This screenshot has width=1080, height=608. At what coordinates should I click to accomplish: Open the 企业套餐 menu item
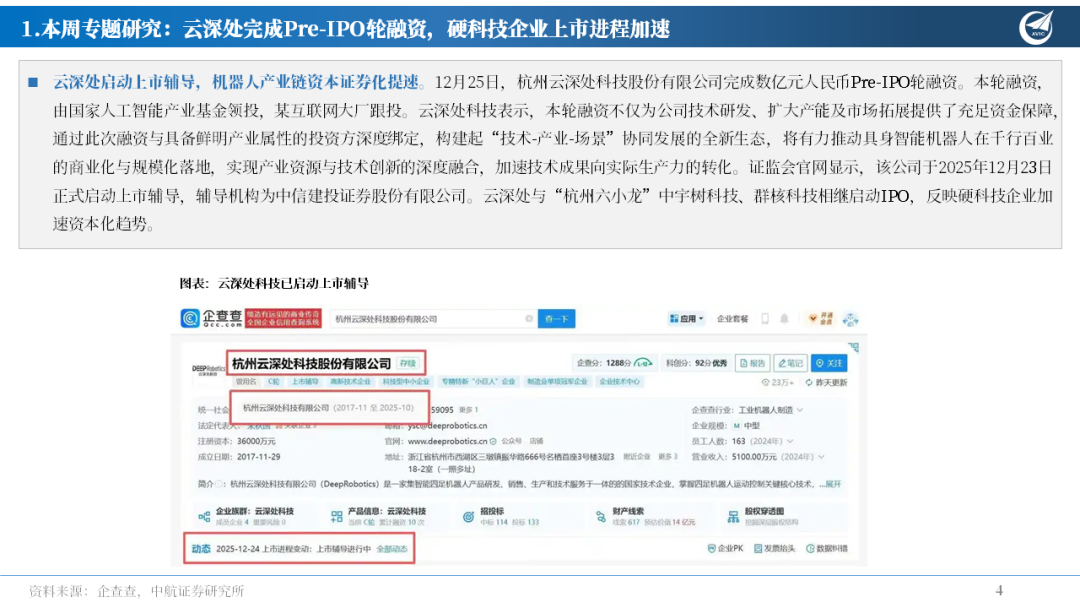[x=732, y=319]
